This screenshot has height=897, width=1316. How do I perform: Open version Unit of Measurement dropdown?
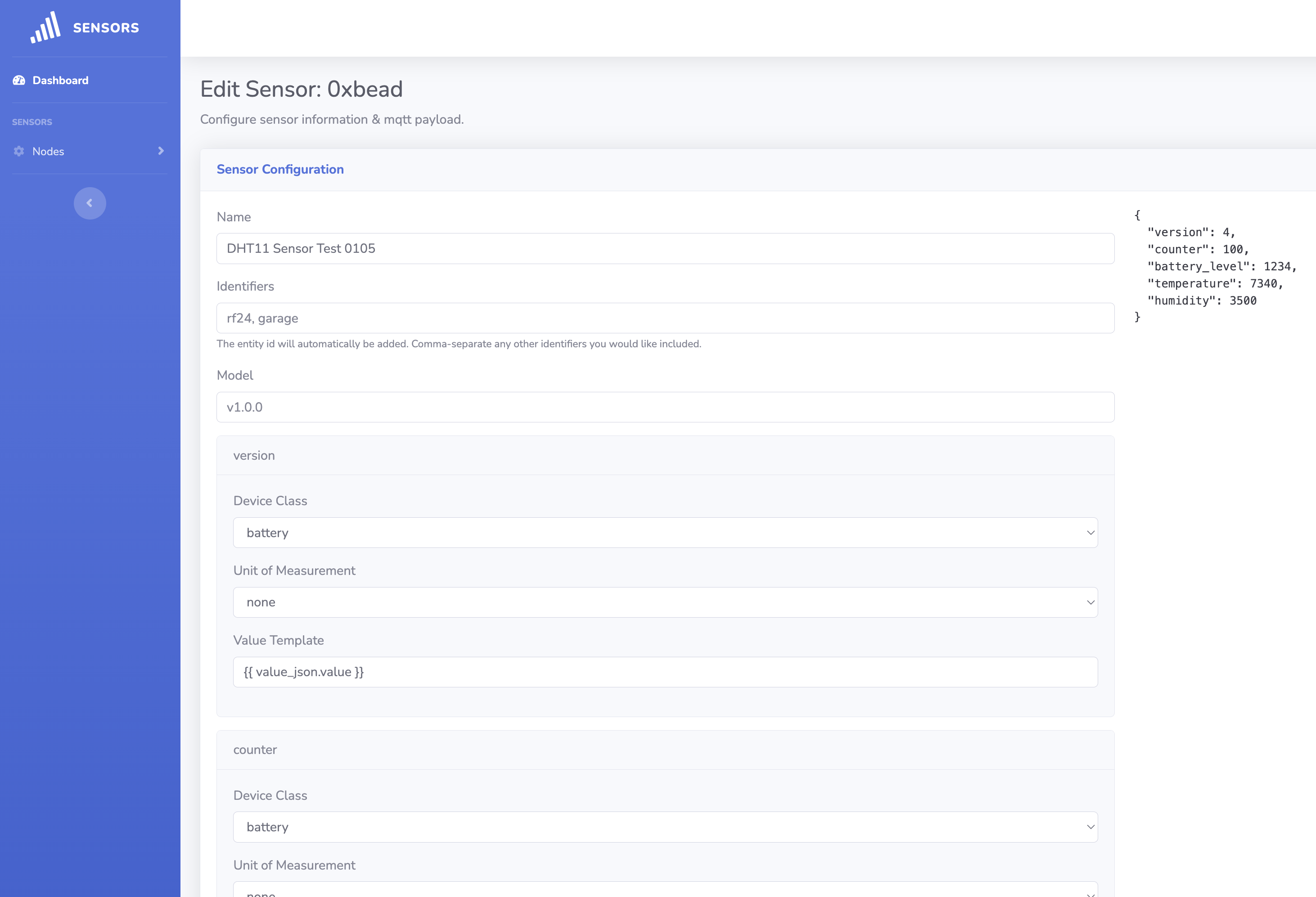(x=665, y=602)
